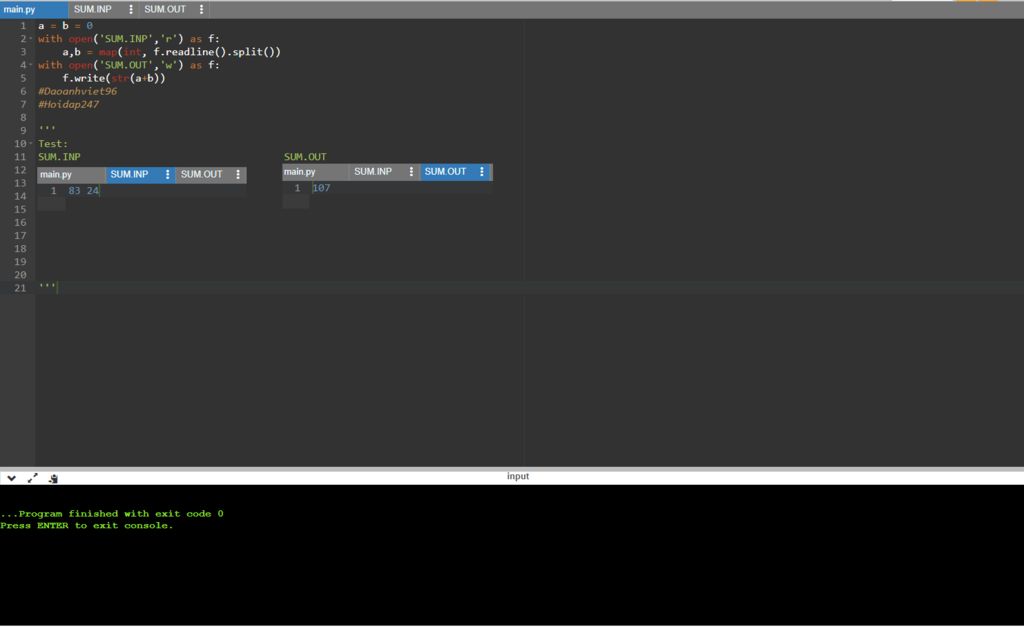1024x627 pixels.
Task: Click line number 8 in the gutter
Action: coord(23,118)
